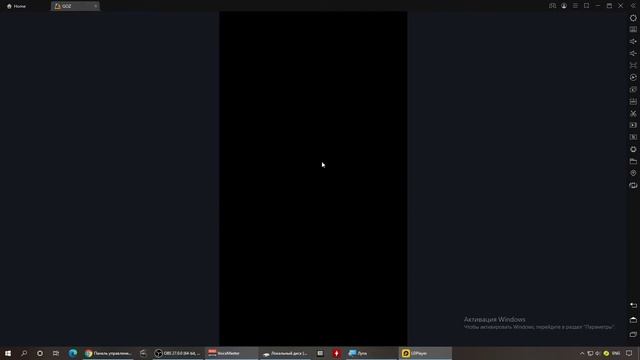Open Task View in taskbar
This screenshot has height=360, width=640.
pos(56,353)
